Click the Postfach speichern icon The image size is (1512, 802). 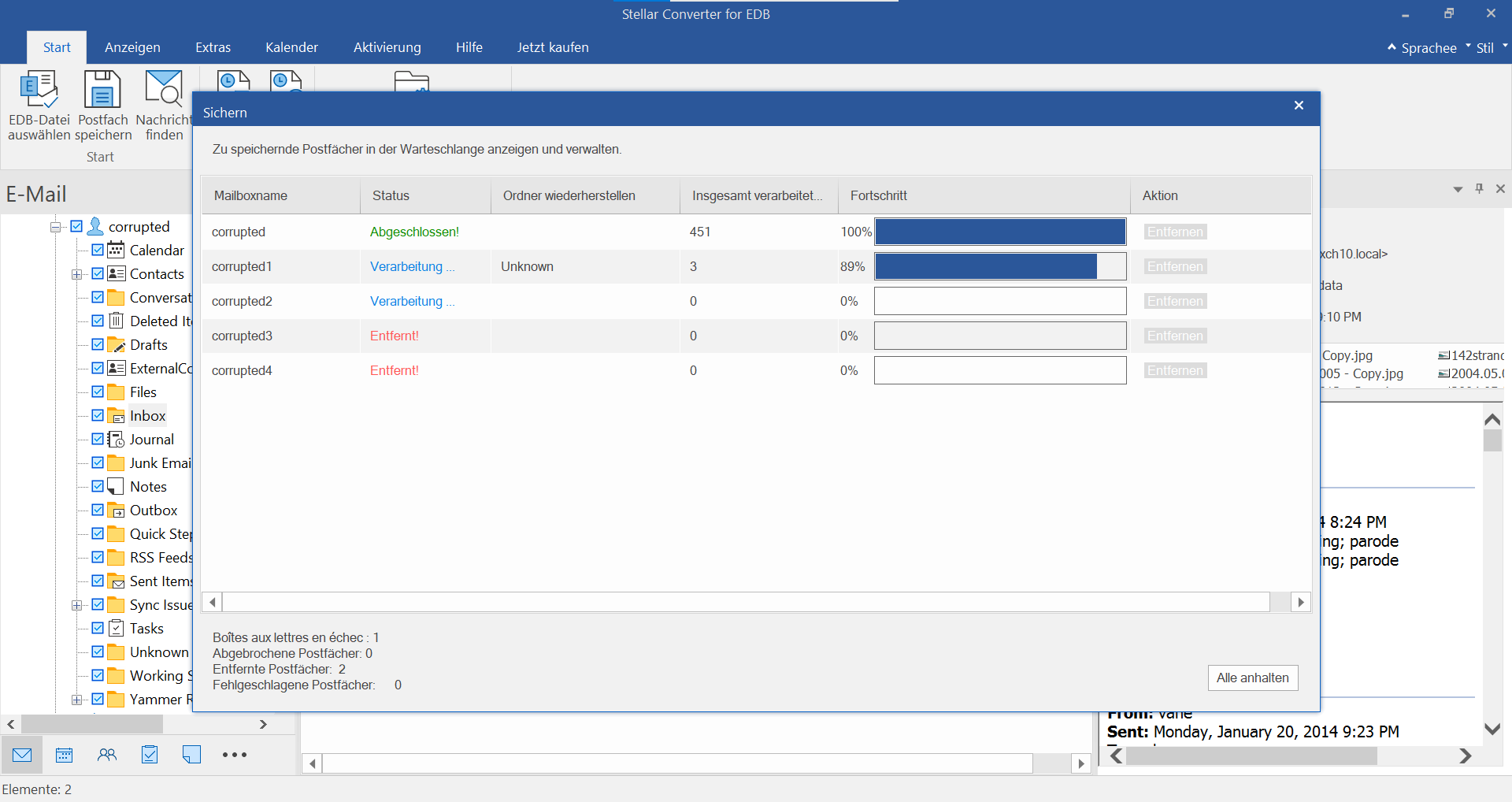coord(102,89)
